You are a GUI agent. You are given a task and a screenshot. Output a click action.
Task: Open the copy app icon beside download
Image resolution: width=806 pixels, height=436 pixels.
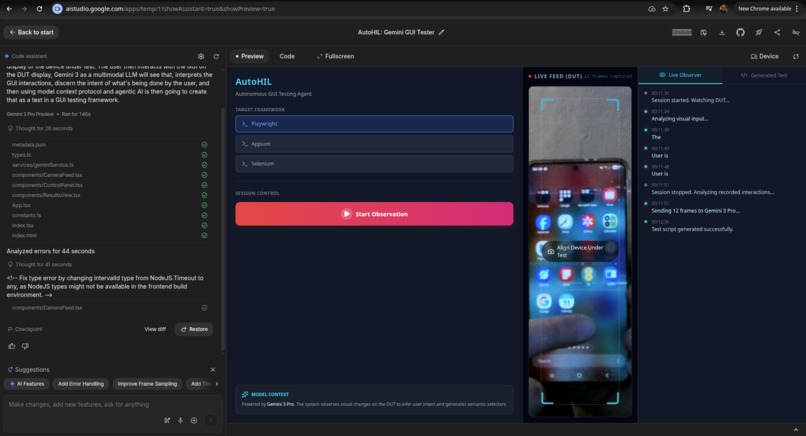click(x=704, y=32)
